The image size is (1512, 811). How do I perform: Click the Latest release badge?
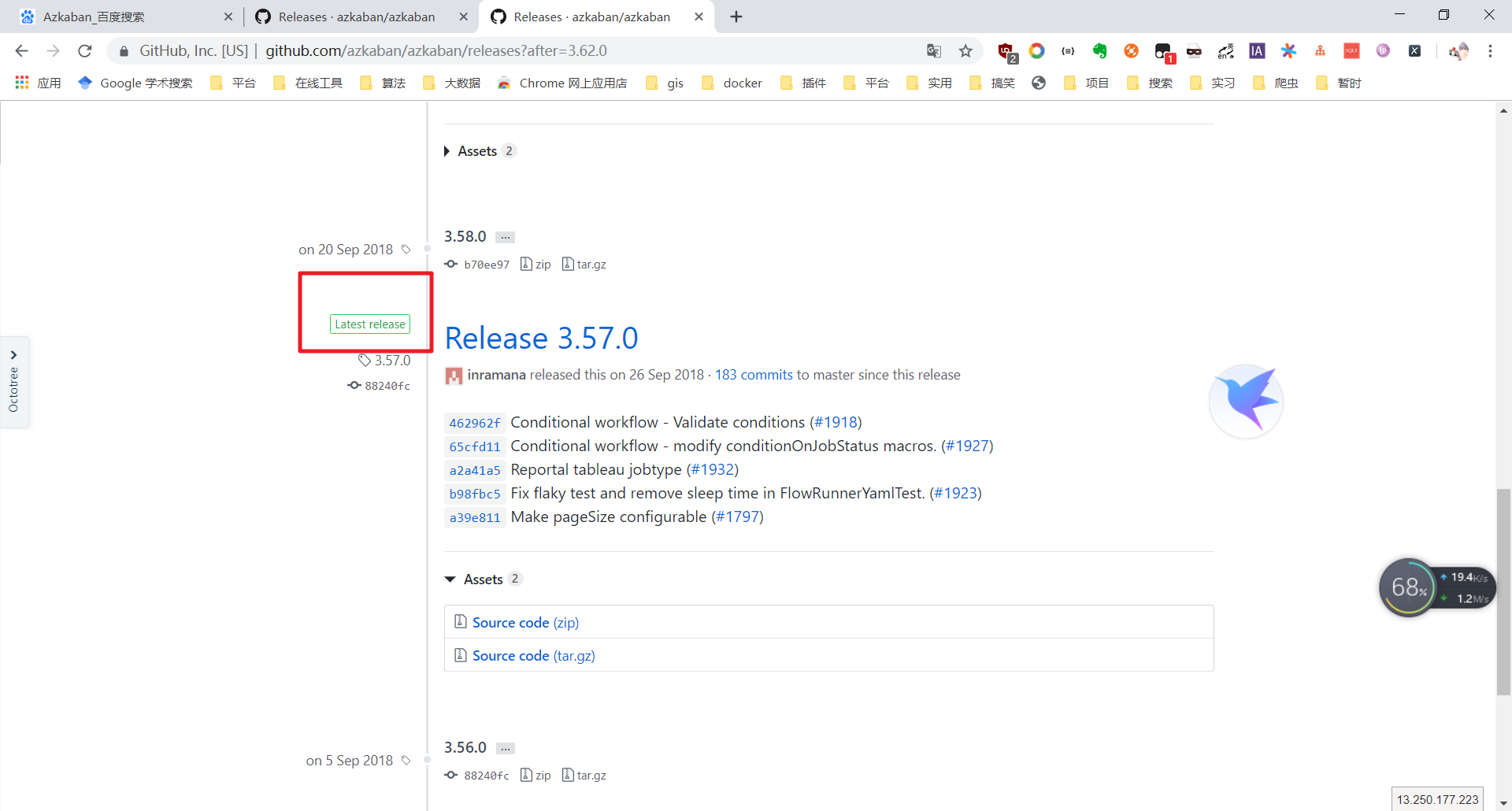tap(370, 324)
